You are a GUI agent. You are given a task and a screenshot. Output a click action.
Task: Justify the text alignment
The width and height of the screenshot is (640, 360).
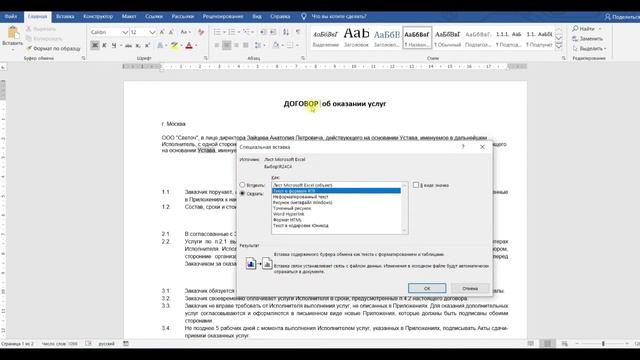pyautogui.click(x=246, y=45)
